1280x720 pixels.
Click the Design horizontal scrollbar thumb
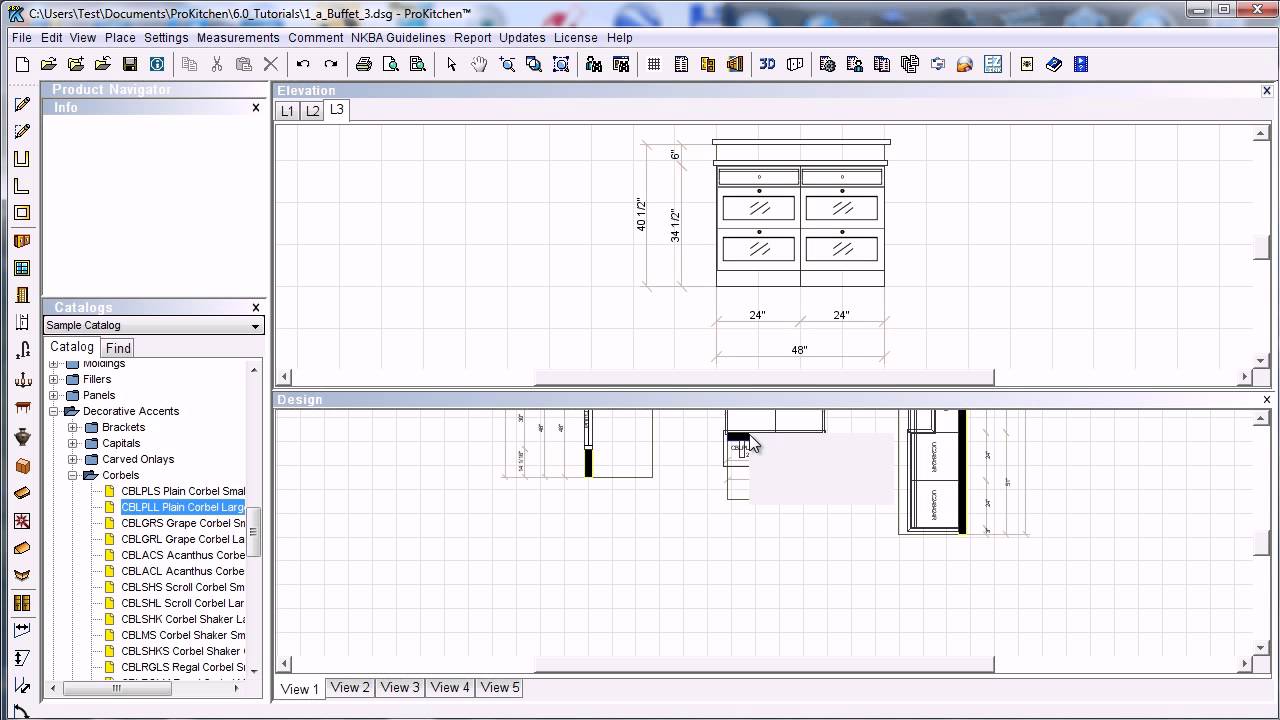click(764, 664)
